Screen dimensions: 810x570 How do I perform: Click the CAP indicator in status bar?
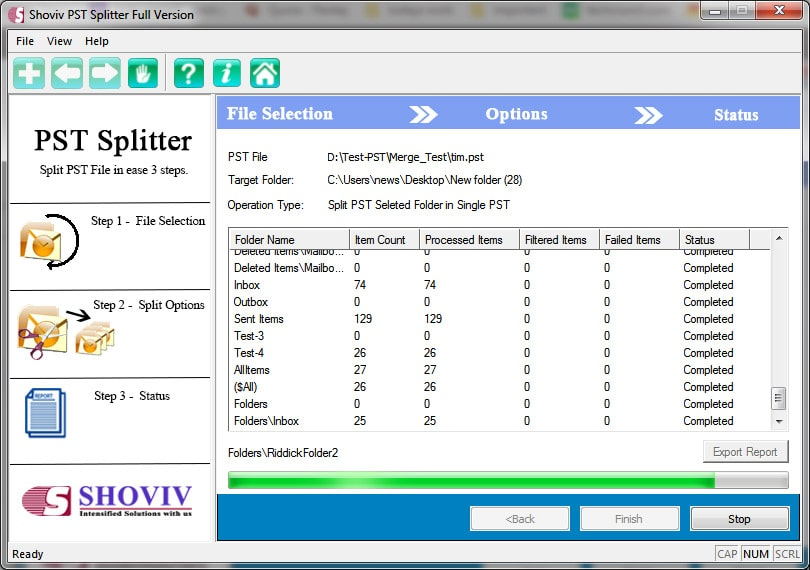(x=727, y=554)
